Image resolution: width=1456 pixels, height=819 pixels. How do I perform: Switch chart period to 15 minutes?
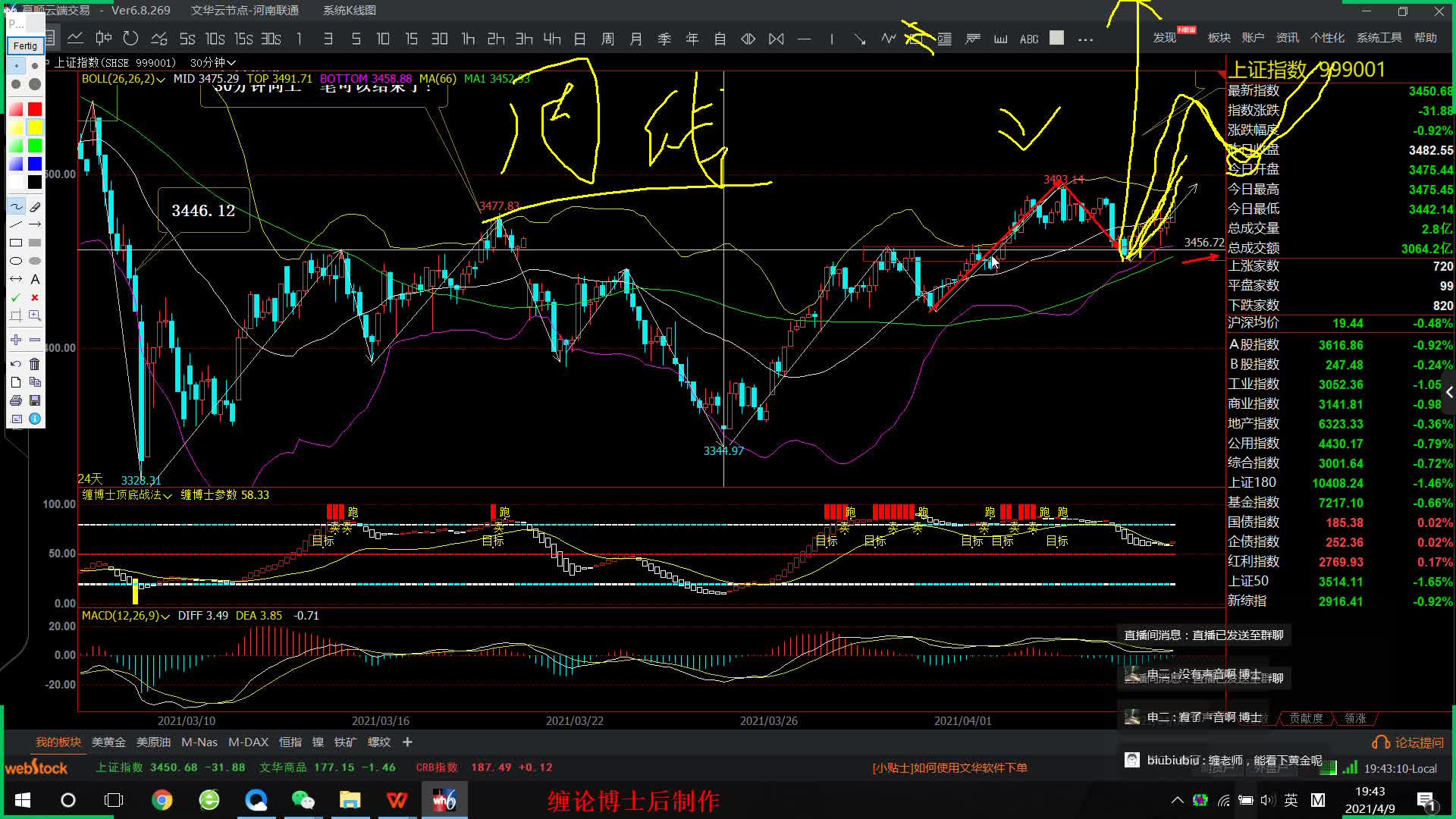click(x=411, y=39)
